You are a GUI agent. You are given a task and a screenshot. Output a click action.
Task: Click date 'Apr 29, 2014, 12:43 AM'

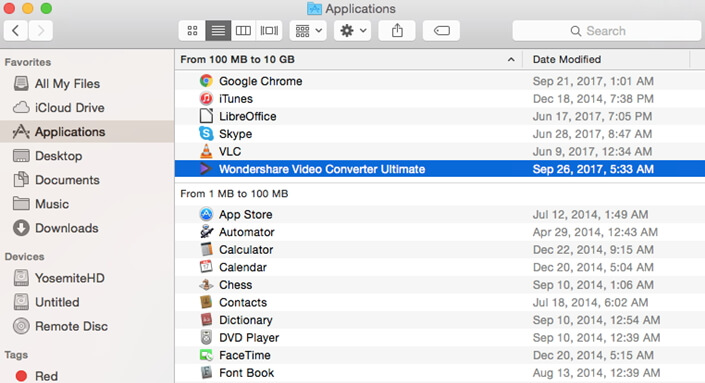pos(595,232)
